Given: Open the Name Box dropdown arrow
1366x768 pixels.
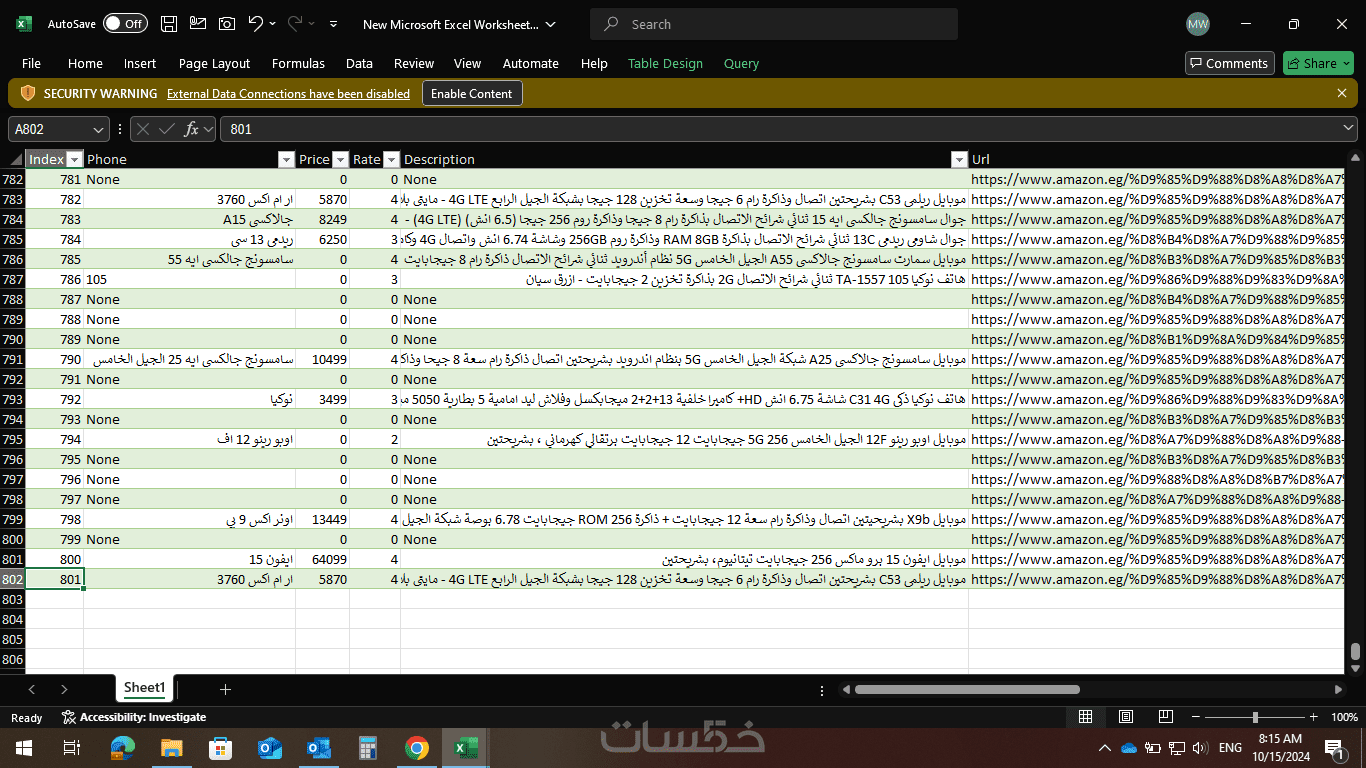Looking at the screenshot, I should [x=98, y=129].
